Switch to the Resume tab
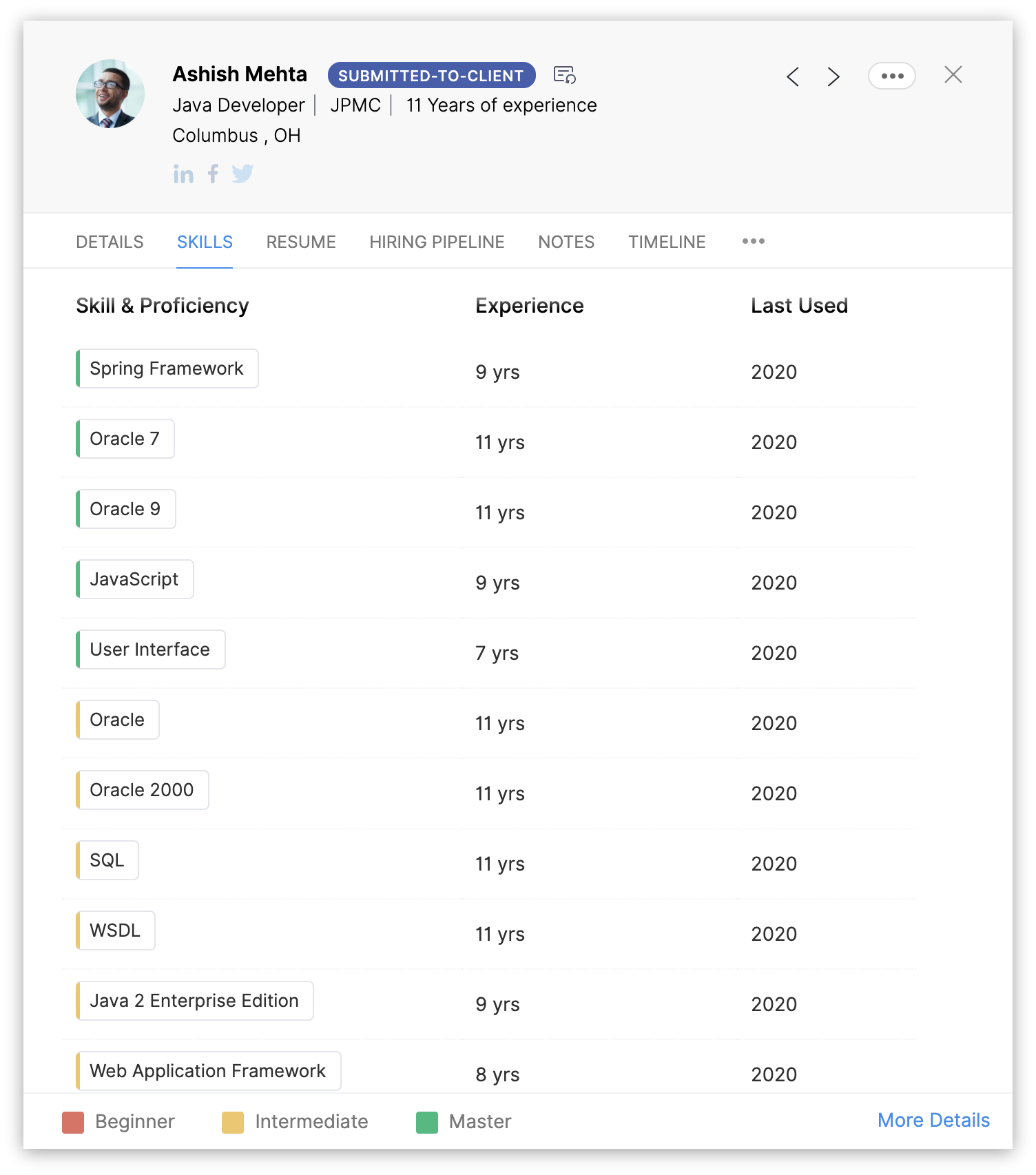The width and height of the screenshot is (1036, 1175). [301, 242]
